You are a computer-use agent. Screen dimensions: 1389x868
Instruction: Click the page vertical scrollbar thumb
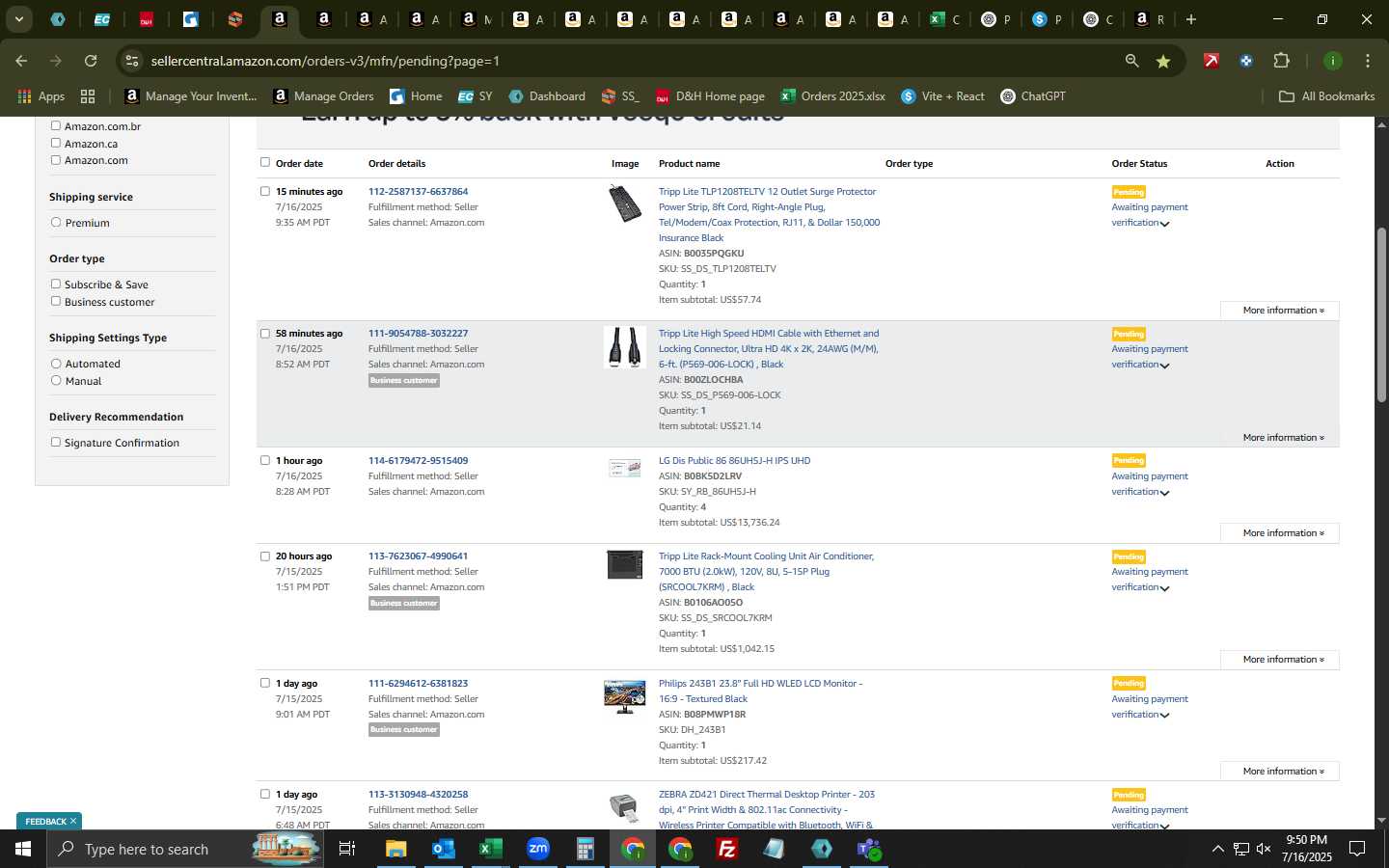[1381, 313]
